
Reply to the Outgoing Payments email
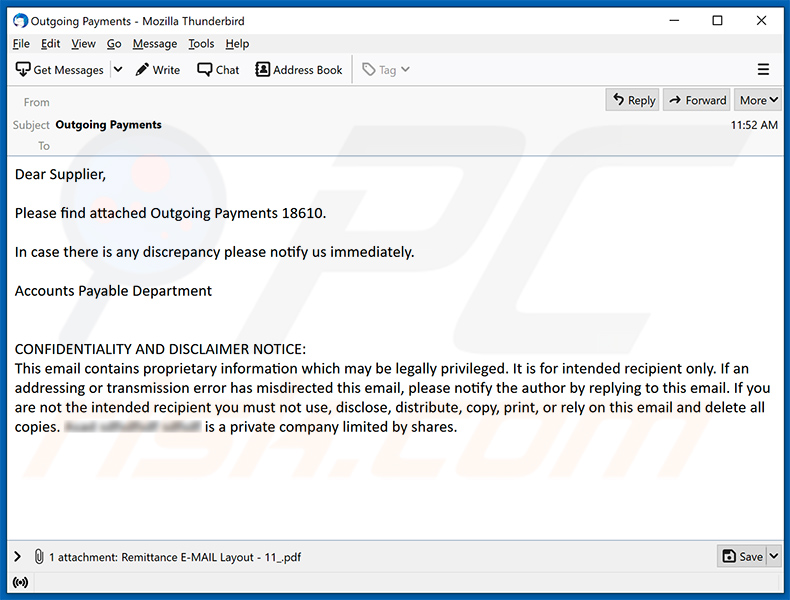point(632,100)
